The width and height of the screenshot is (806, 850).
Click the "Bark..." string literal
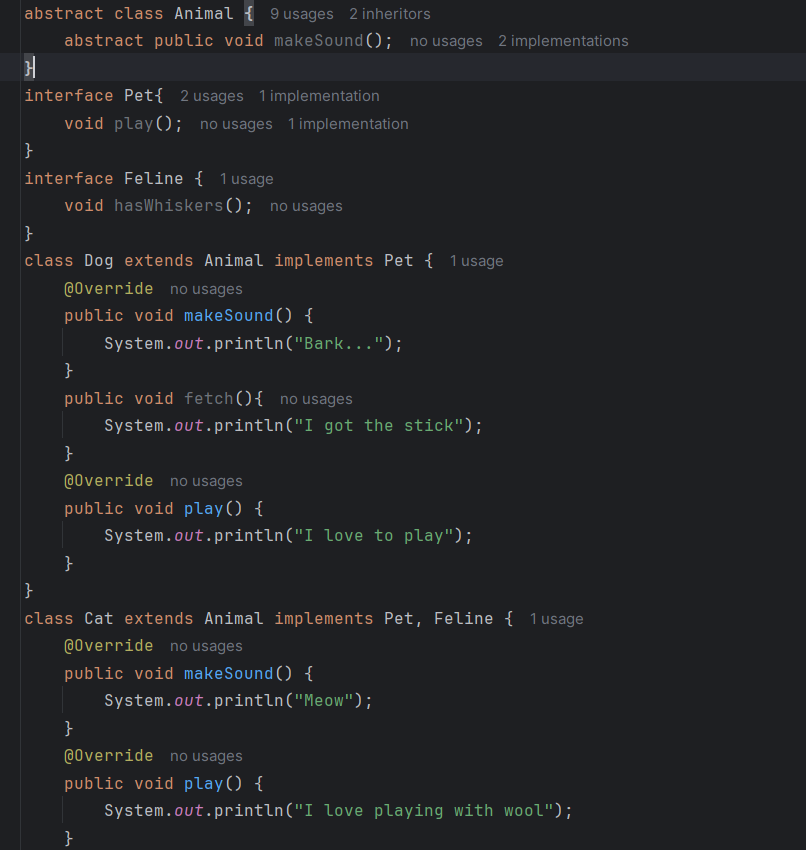339,344
